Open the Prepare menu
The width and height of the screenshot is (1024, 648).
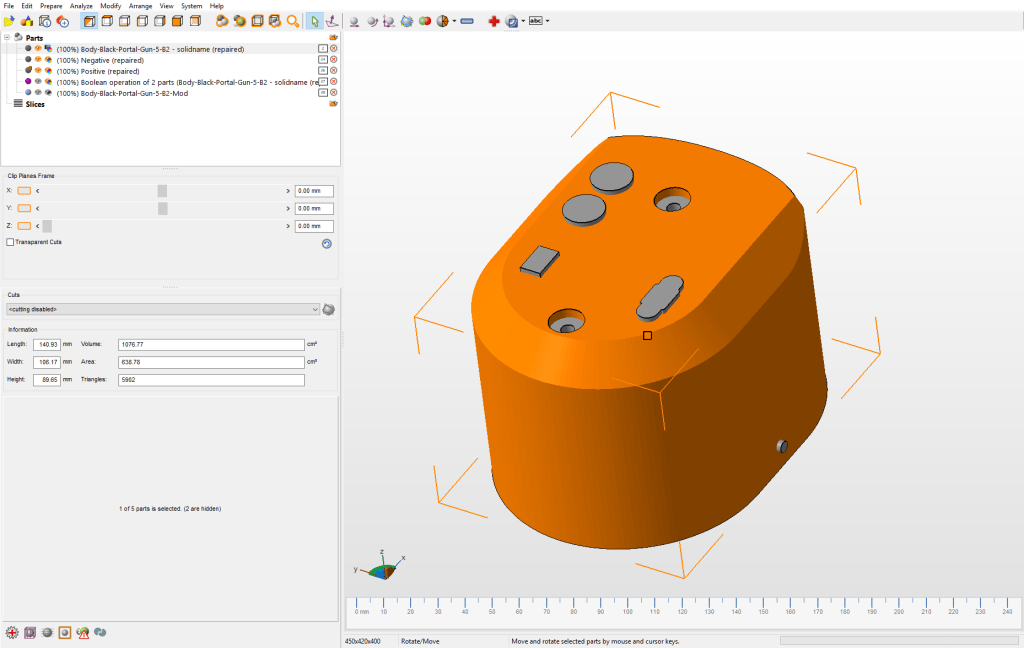pyautogui.click(x=51, y=6)
